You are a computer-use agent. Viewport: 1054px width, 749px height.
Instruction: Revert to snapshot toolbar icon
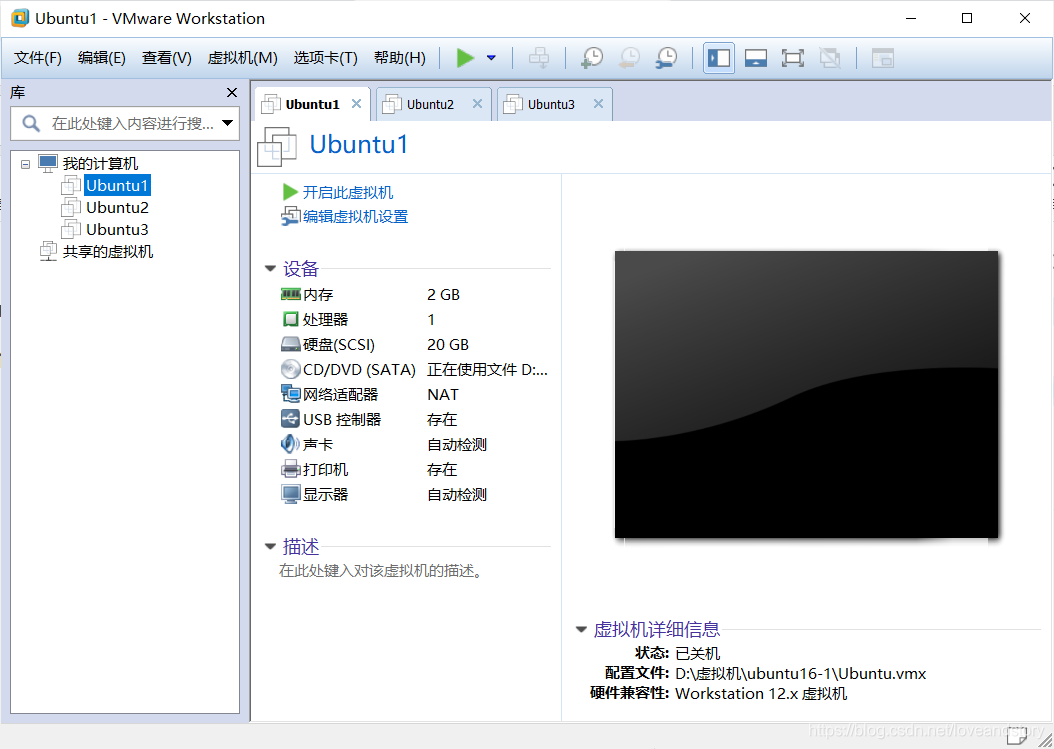[629, 58]
